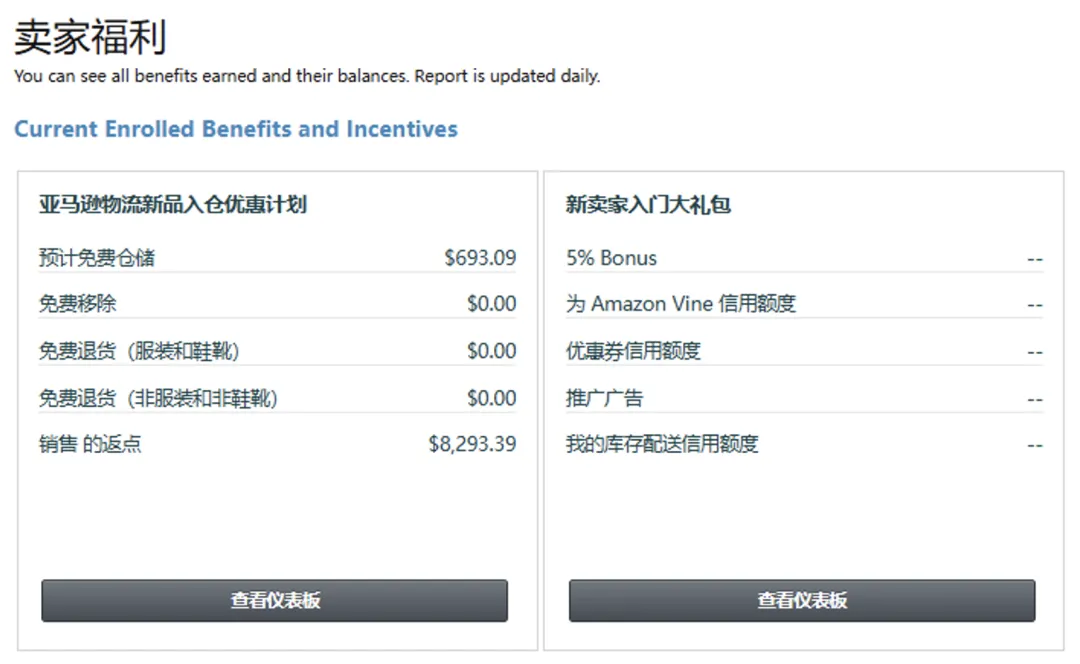Select the $8,293.39 sales rebate amount
The width and height of the screenshot is (1080, 664).
point(472,444)
